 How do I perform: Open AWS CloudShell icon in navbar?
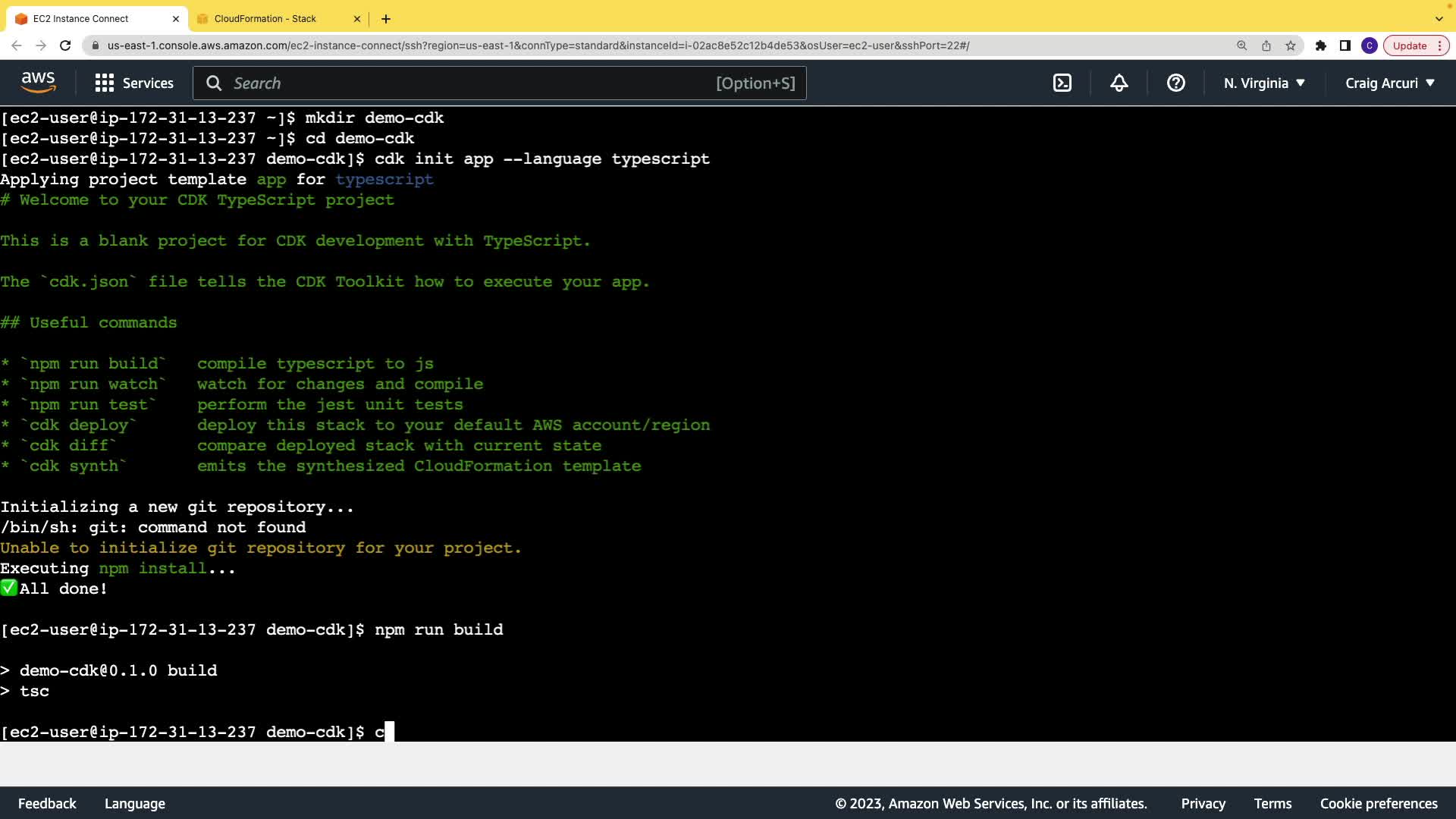(1062, 83)
